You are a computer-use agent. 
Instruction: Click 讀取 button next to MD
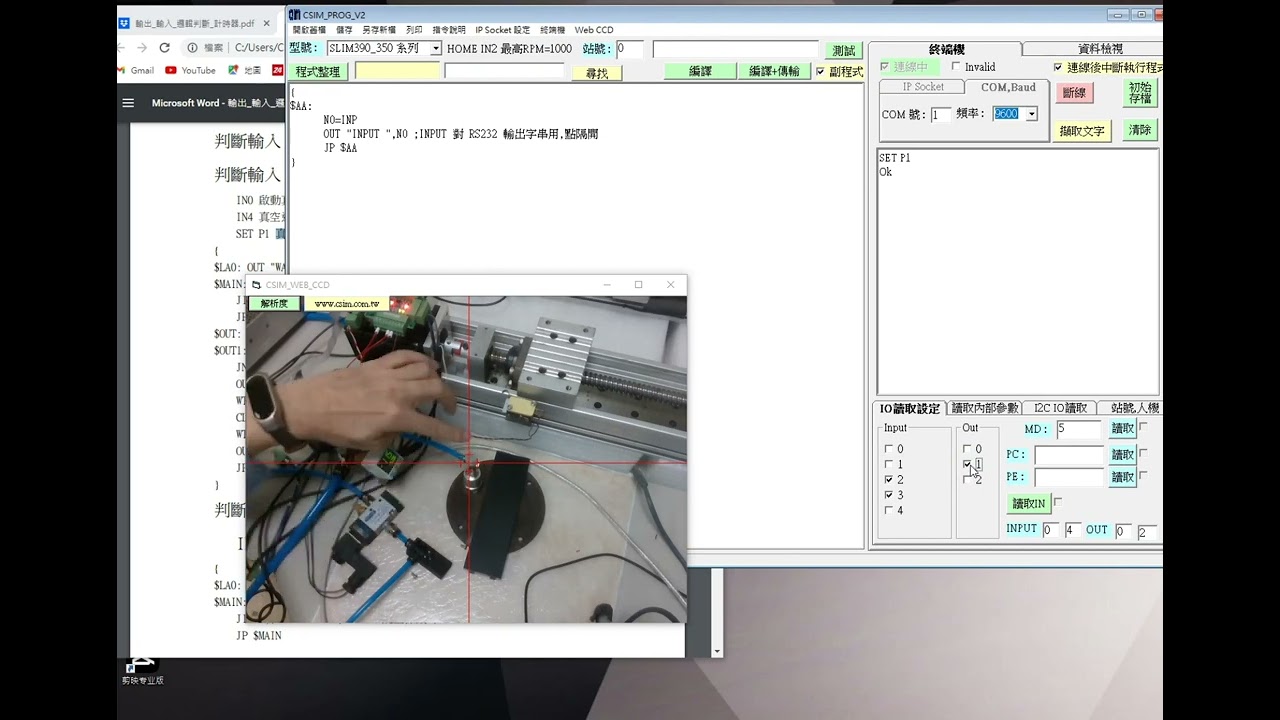pos(1123,428)
